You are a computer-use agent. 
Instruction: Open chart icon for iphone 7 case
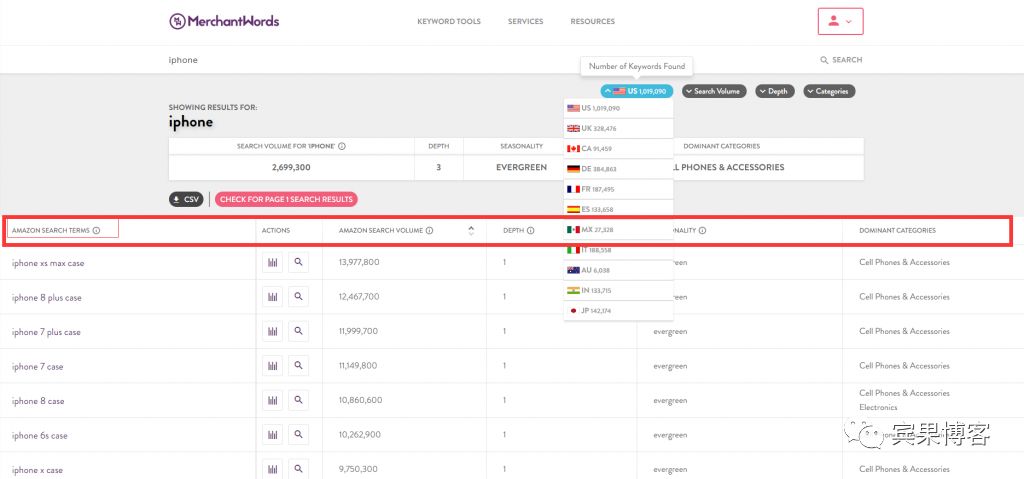click(272, 366)
